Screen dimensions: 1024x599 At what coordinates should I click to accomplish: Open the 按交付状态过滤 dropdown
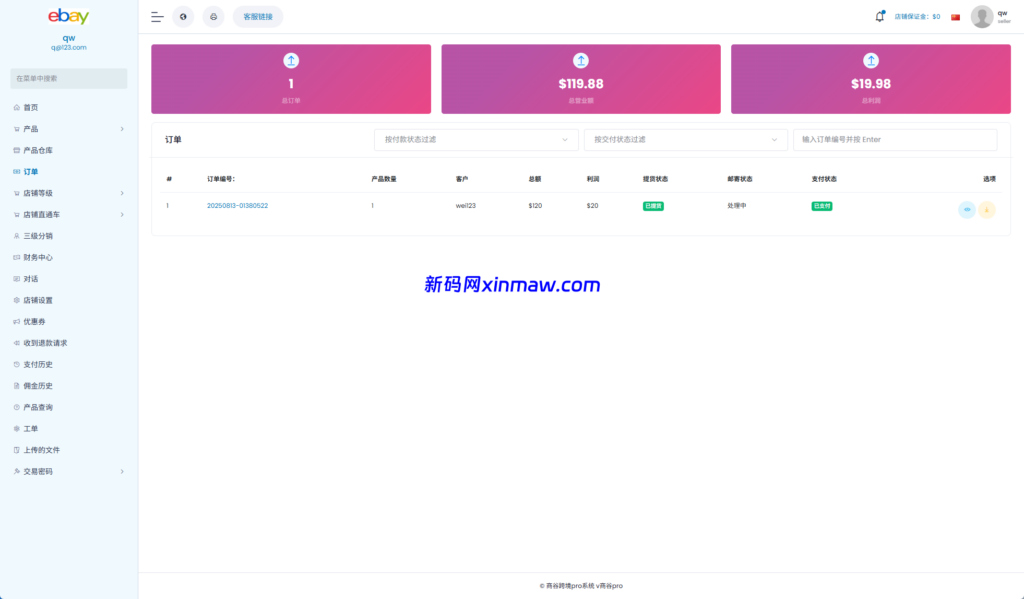pyautogui.click(x=686, y=140)
